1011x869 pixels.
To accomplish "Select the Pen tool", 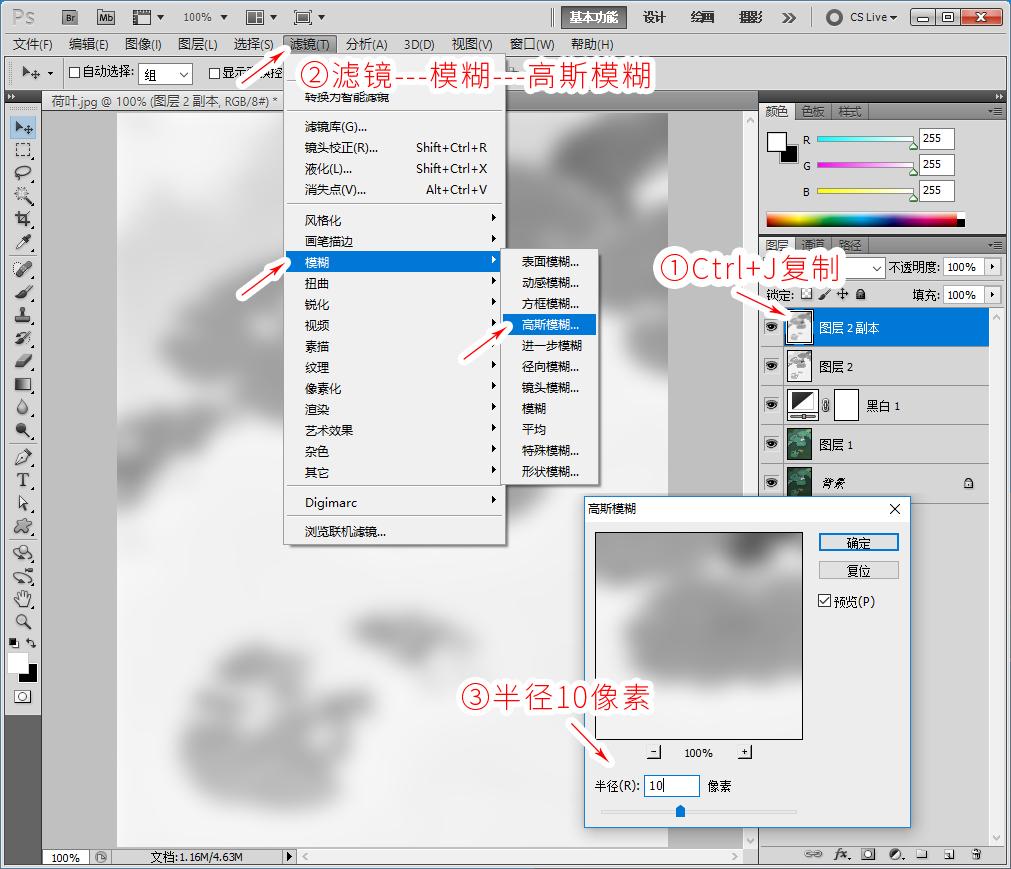I will 23,458.
